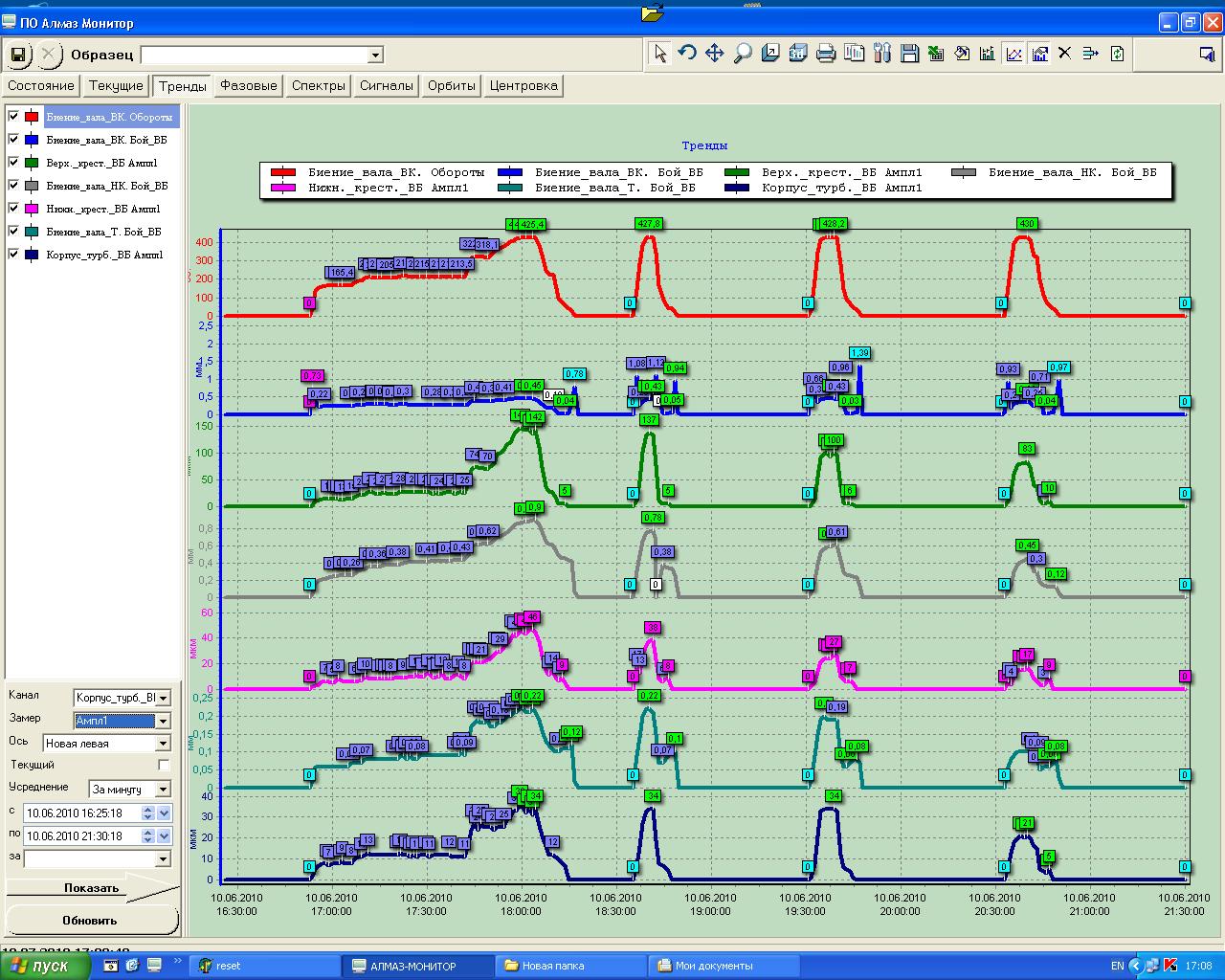The image size is (1225, 980).
Task: Open Новая папка from the taskbar
Action: [571, 966]
